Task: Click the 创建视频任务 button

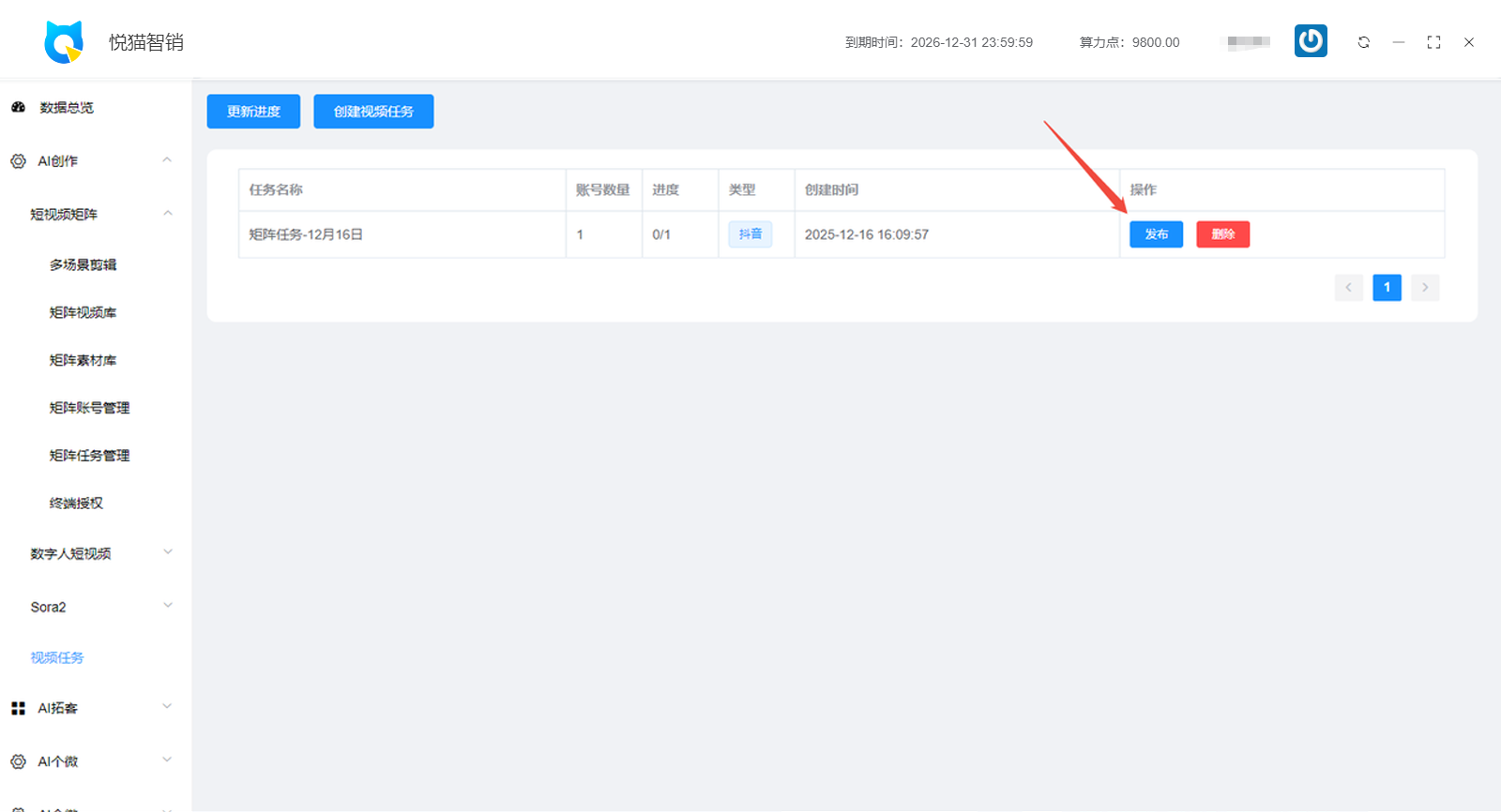Action: point(373,112)
